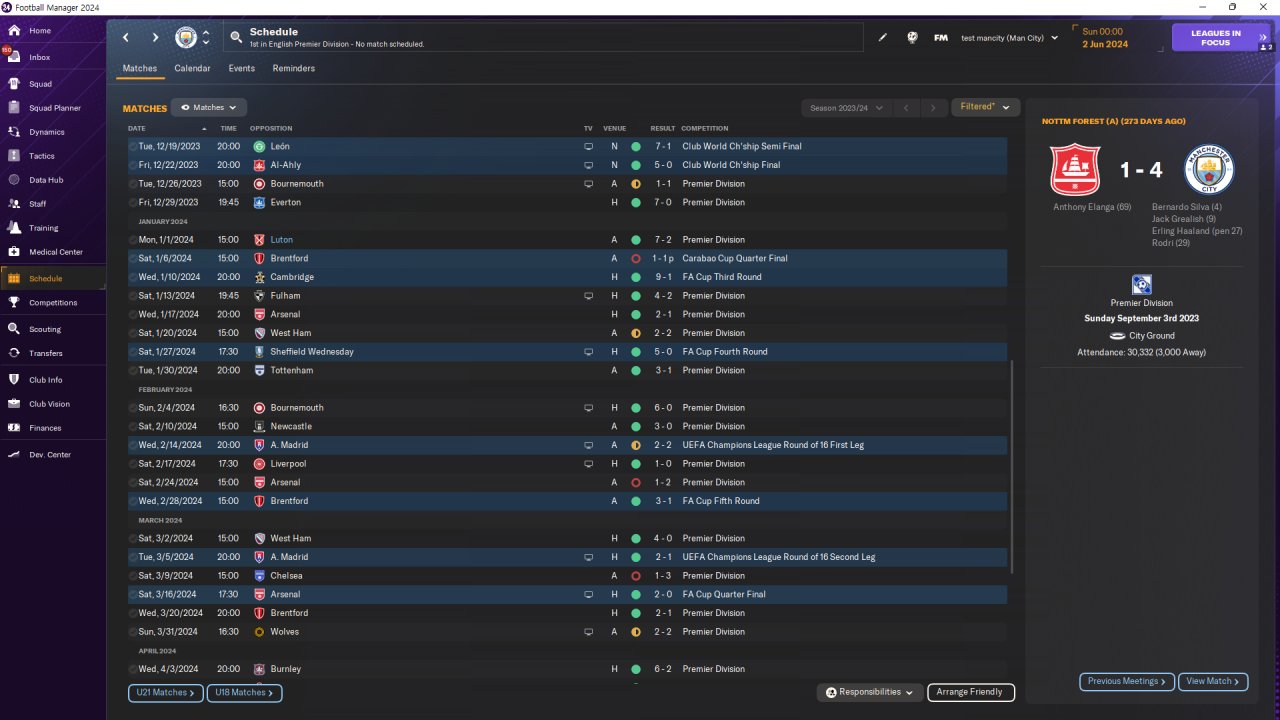The image size is (1280, 720).
Task: Click the next season arrow
Action: coord(933,107)
